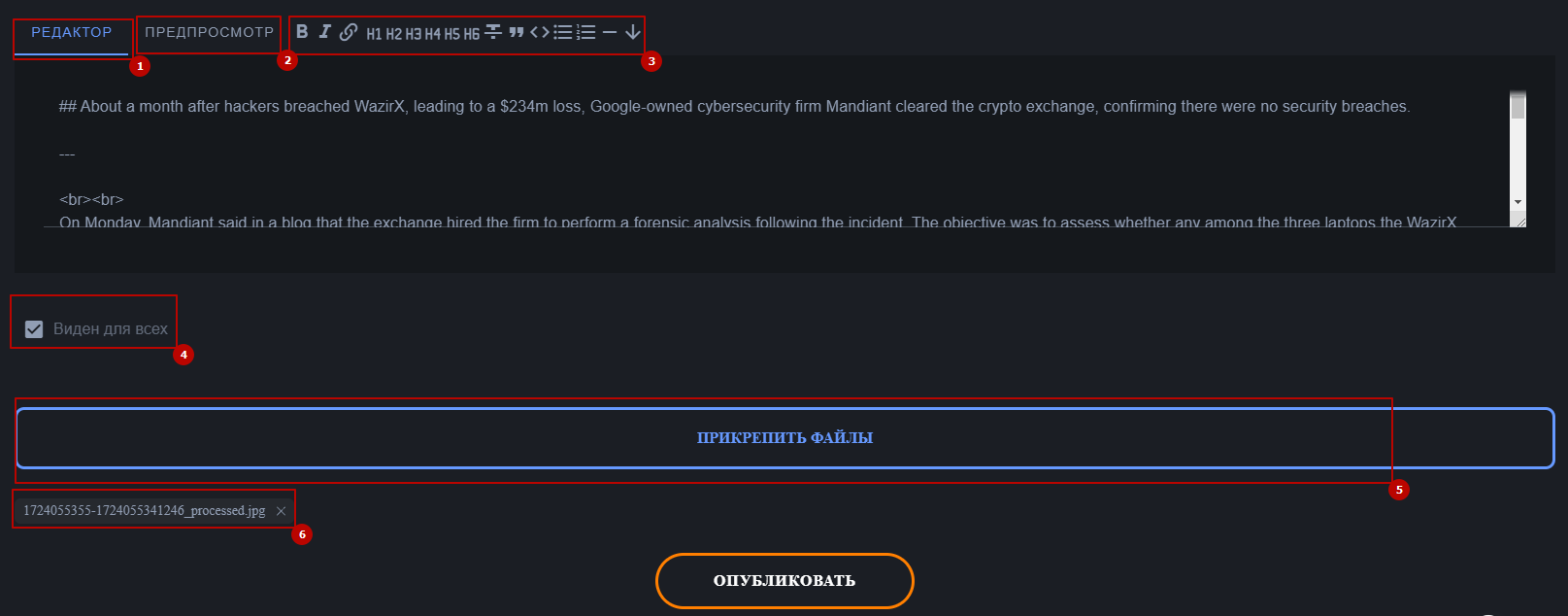Apply H6 heading style
This screenshot has width=1568, height=616.
coord(472,34)
